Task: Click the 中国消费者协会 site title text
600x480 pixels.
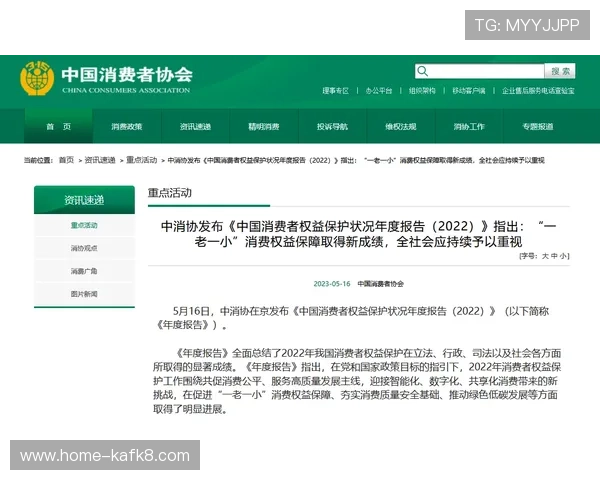Action: point(127,74)
